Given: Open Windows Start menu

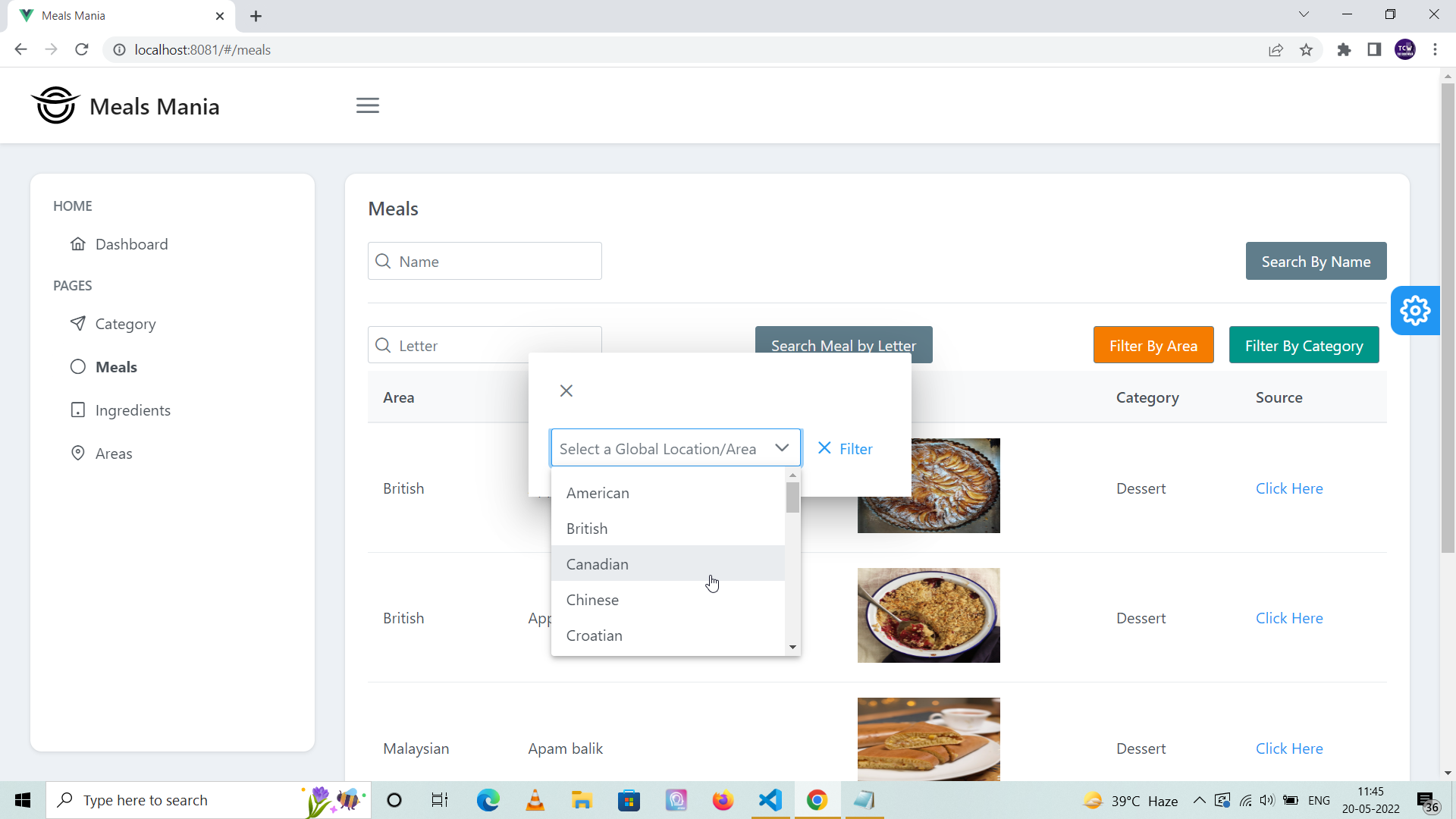Looking at the screenshot, I should tap(23, 800).
